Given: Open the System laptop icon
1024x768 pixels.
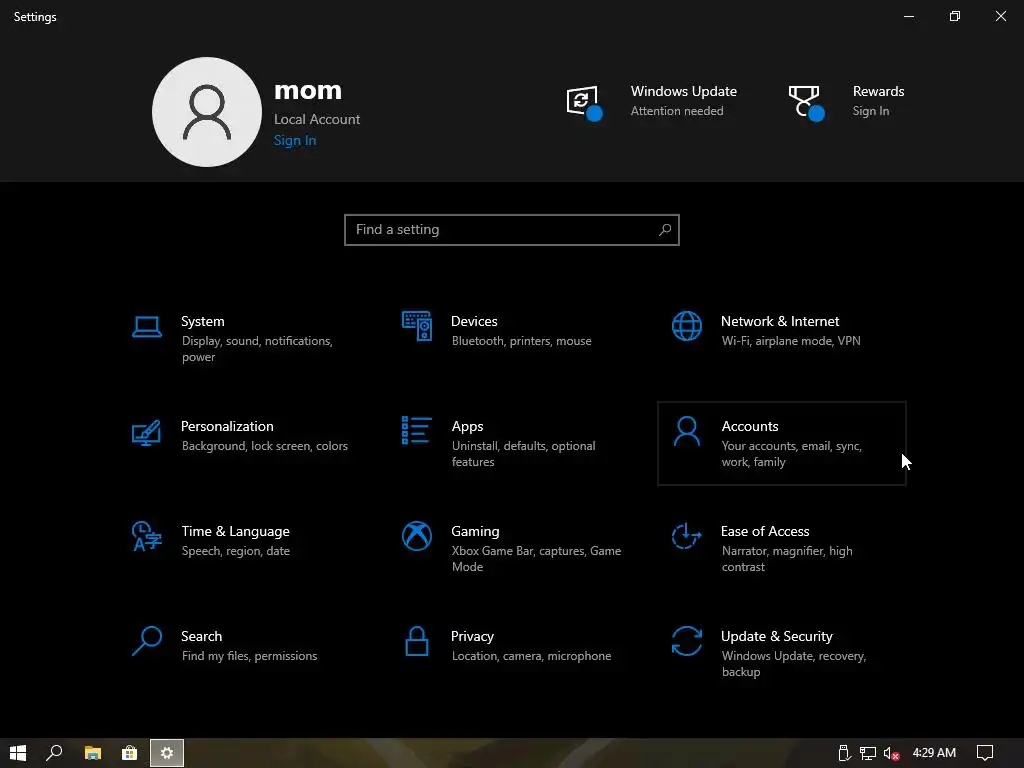Looking at the screenshot, I should pyautogui.click(x=146, y=327).
